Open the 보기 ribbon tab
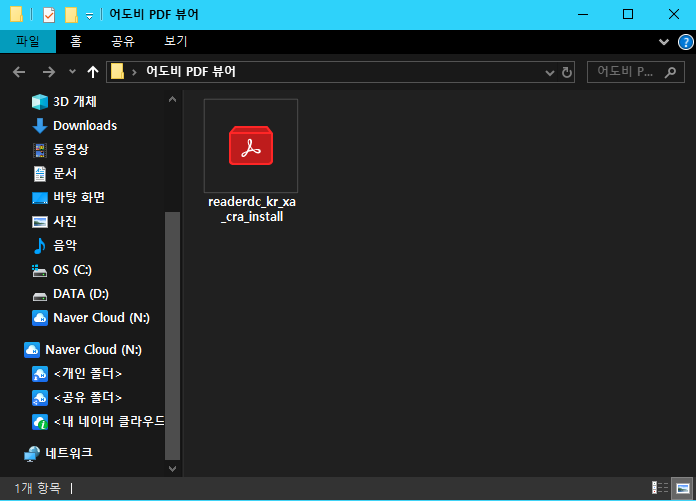 [x=176, y=42]
